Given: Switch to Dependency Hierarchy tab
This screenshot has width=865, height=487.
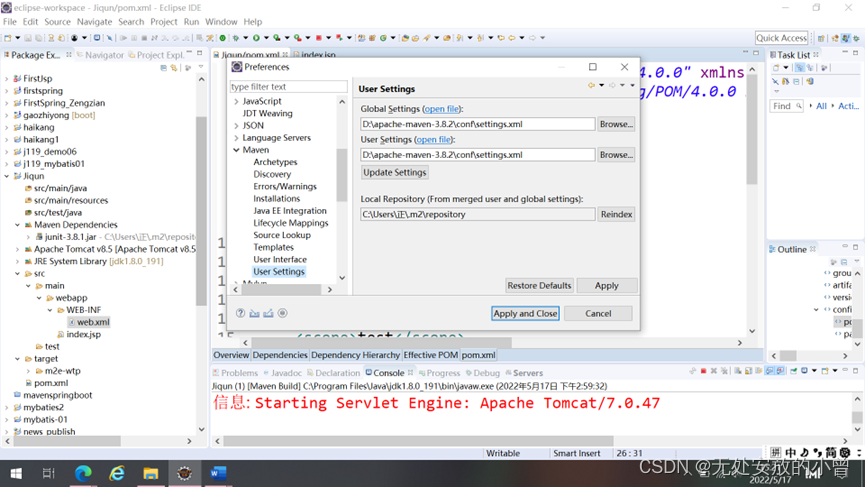Looking at the screenshot, I should pyautogui.click(x=355, y=355).
